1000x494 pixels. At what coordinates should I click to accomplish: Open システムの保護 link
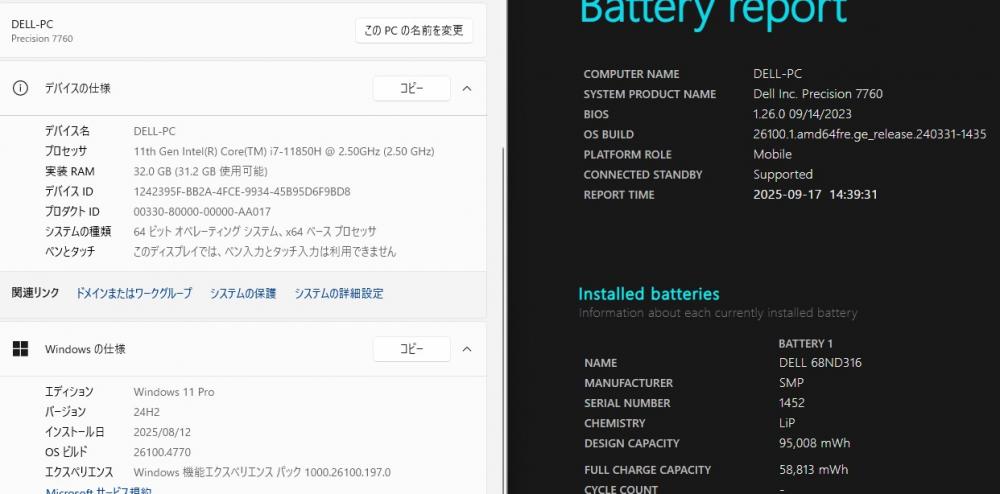pos(243,293)
